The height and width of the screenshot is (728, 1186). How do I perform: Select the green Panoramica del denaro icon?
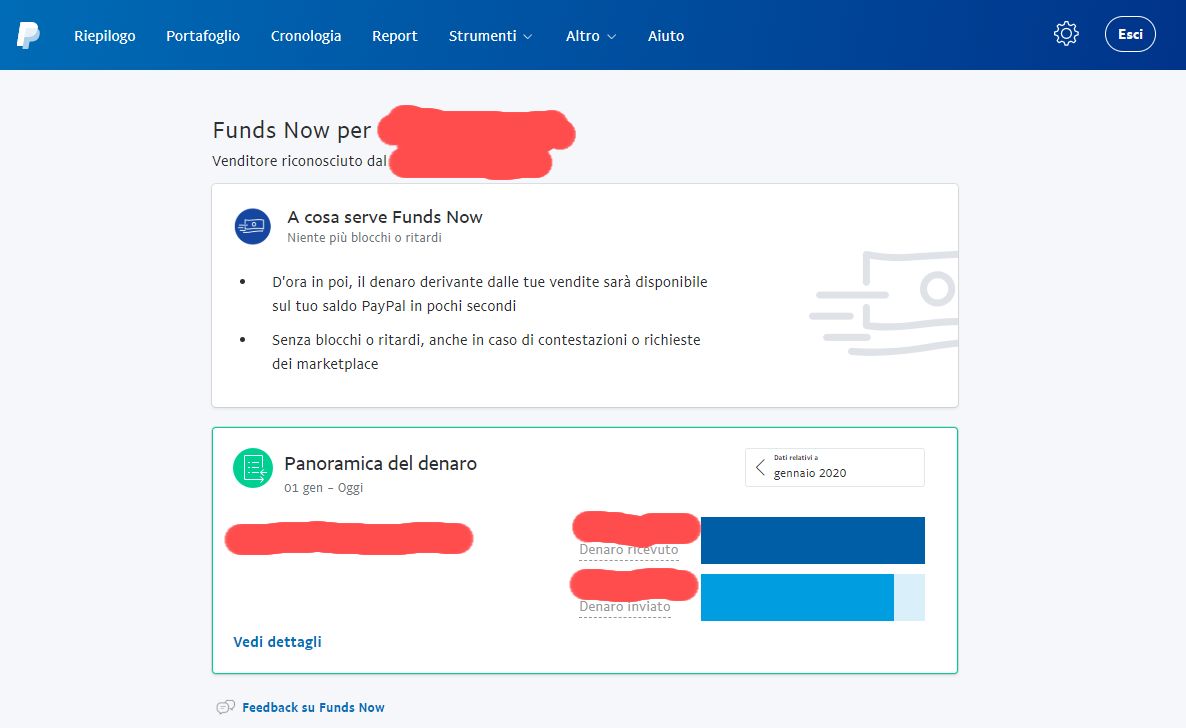[253, 467]
